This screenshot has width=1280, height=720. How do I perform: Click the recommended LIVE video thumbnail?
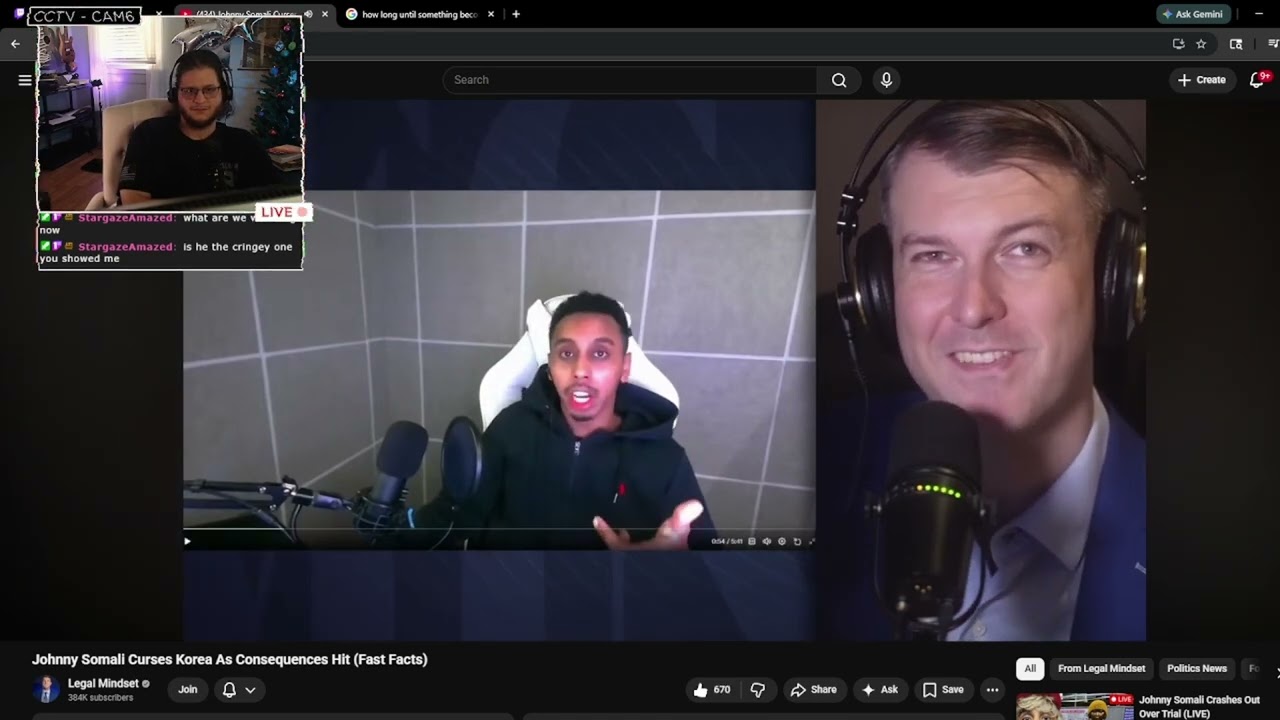coord(1075,706)
